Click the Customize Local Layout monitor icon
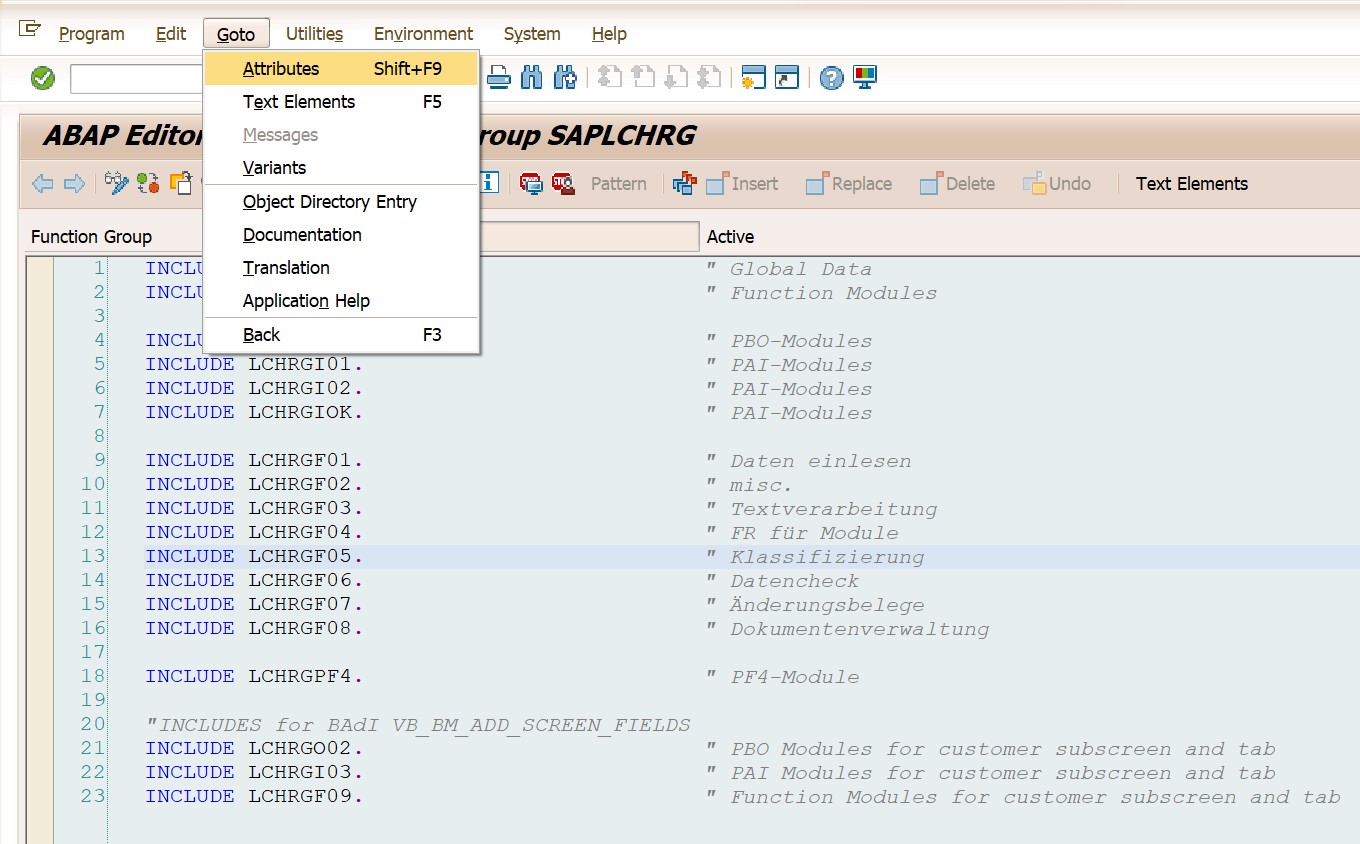The height and width of the screenshot is (844, 1360). (x=864, y=77)
